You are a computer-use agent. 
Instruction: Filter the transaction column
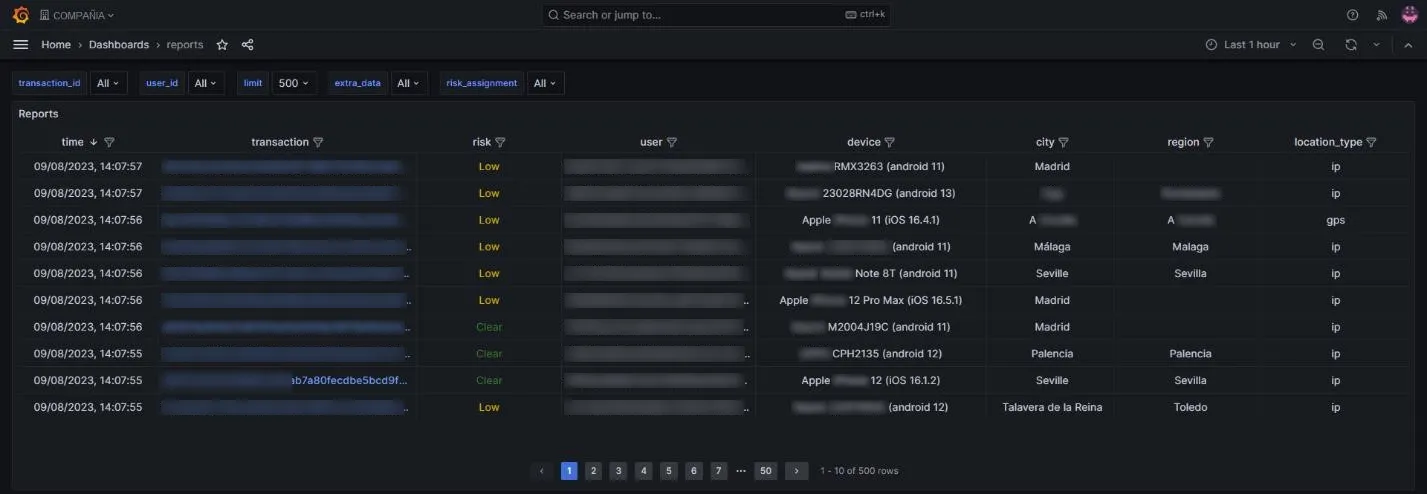click(318, 142)
